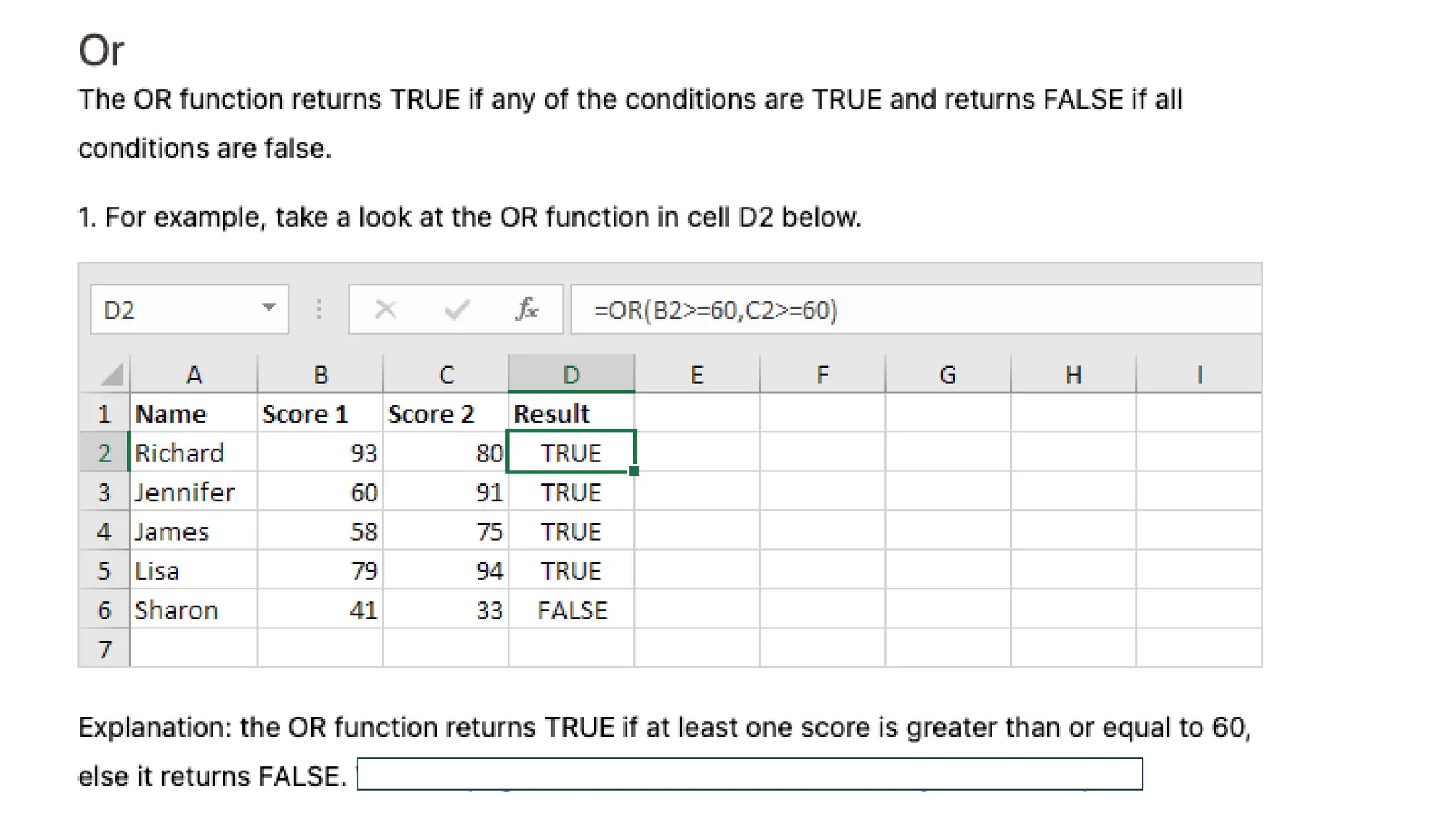This screenshot has width=1456, height=819.
Task: Select column H header
Action: coord(1074,374)
